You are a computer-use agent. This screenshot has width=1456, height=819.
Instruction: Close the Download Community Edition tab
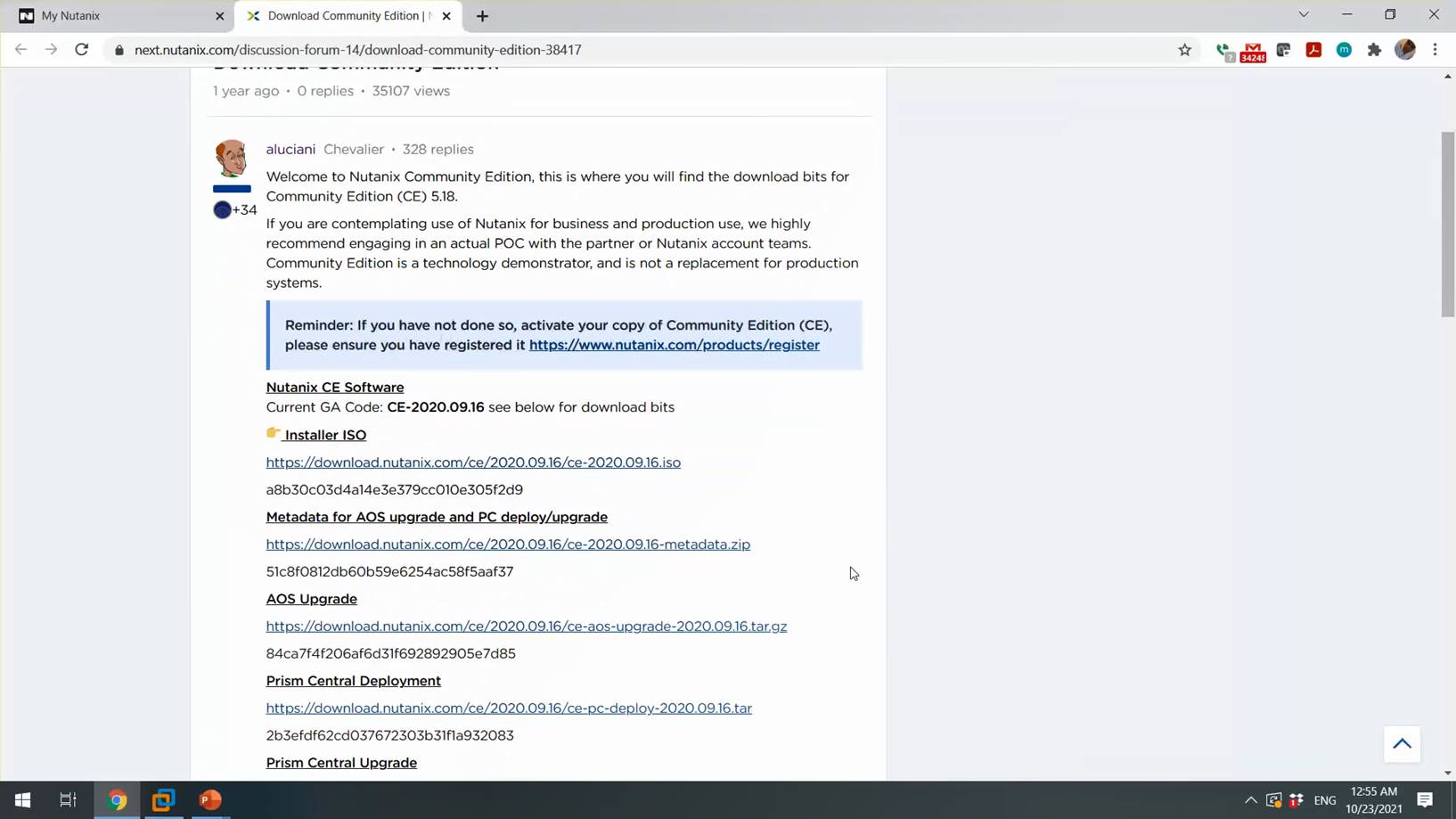click(x=446, y=16)
